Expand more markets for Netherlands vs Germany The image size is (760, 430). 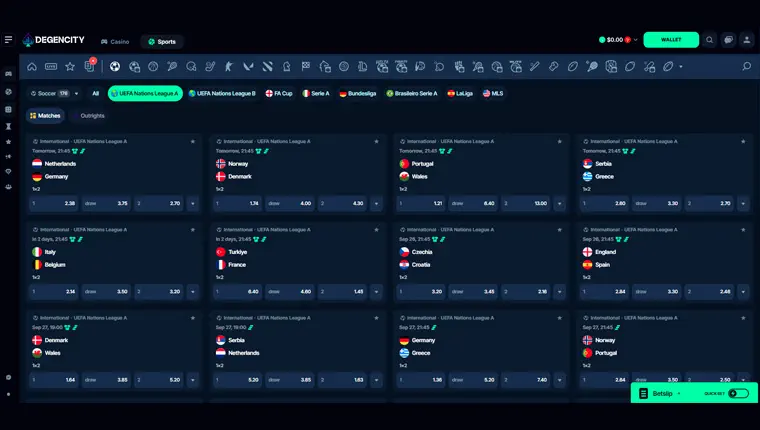193,204
